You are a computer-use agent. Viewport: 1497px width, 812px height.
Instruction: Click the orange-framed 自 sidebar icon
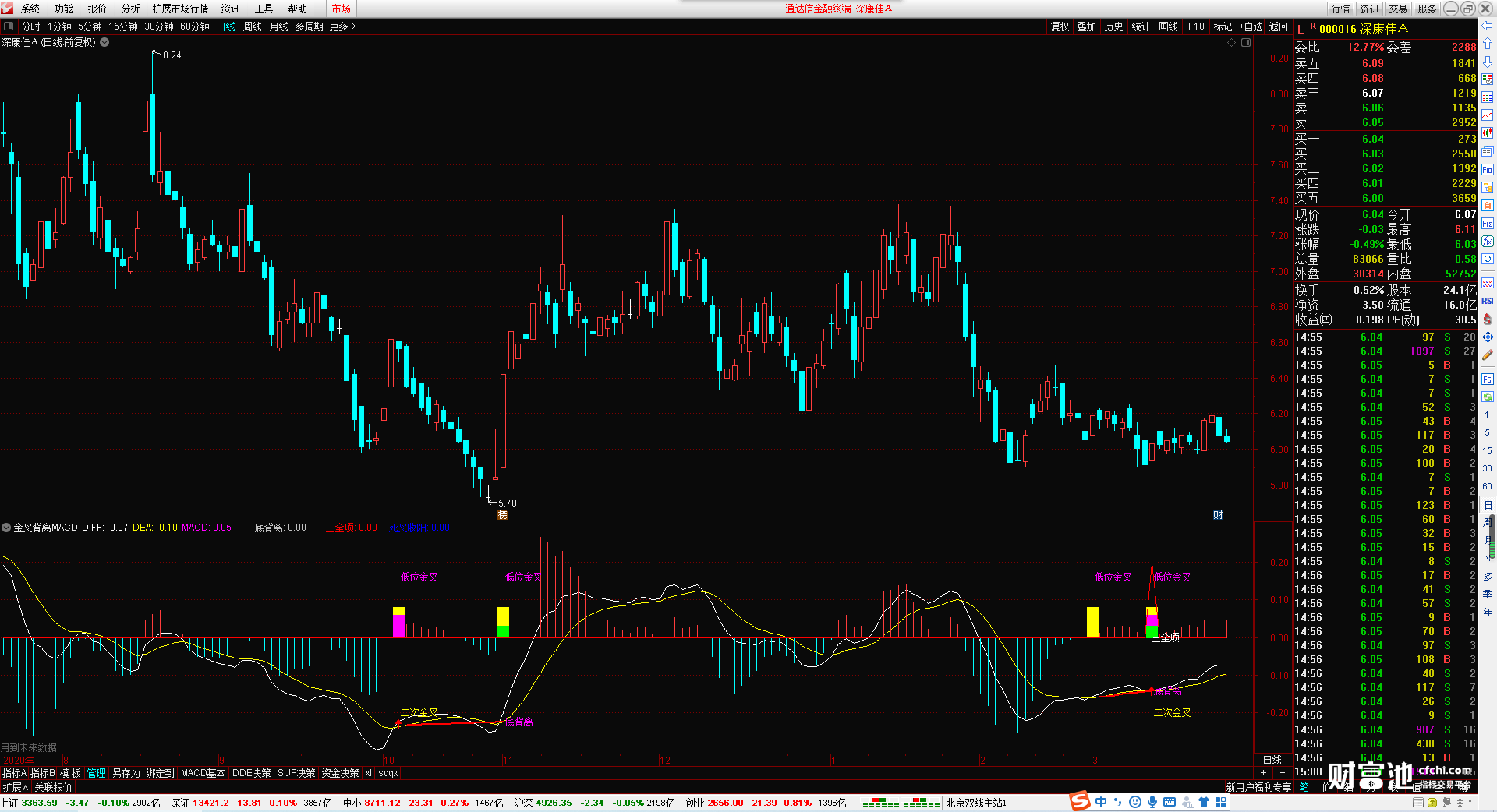point(1488,206)
